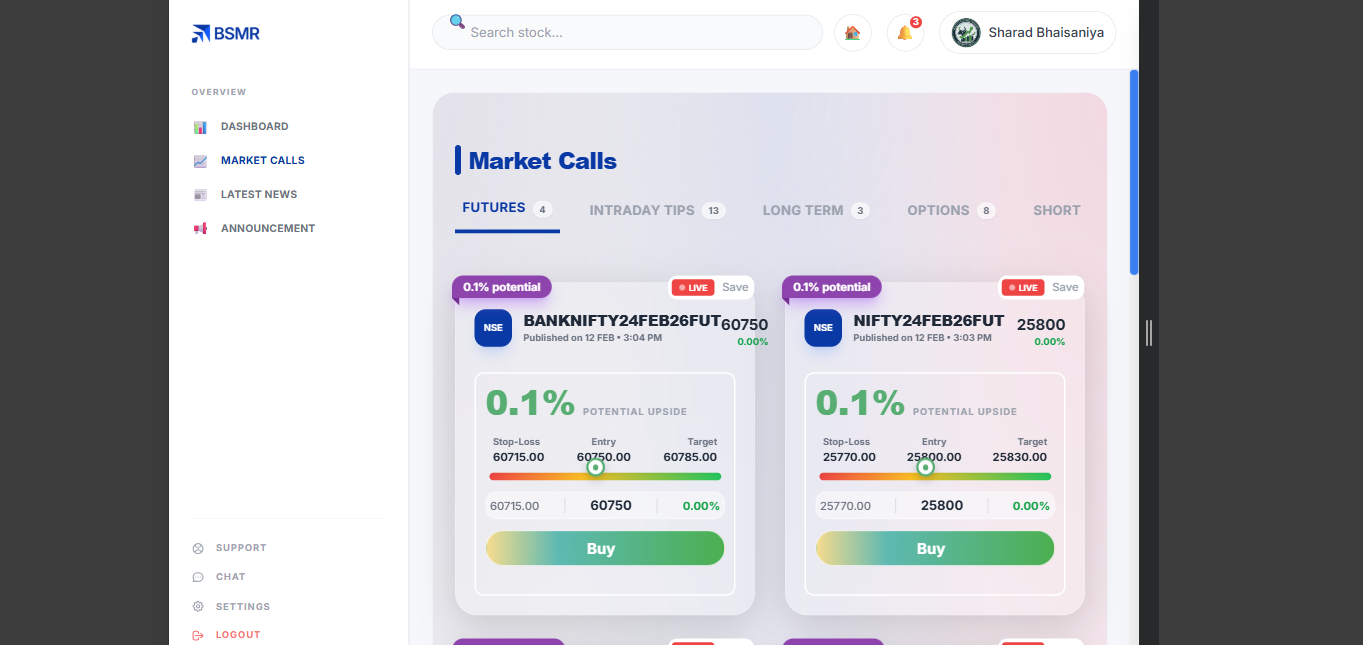This screenshot has width=1363, height=645.
Task: Click the NSE badge on BANKNIFTY24FEB26FUT card
Action: click(493, 328)
